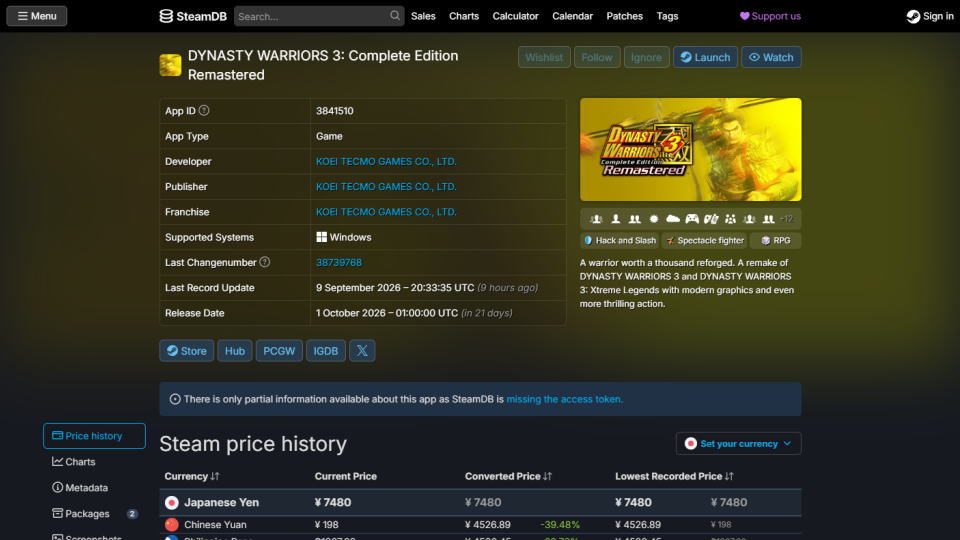Toggle the Follow button
This screenshot has height=540, width=960.
point(596,57)
